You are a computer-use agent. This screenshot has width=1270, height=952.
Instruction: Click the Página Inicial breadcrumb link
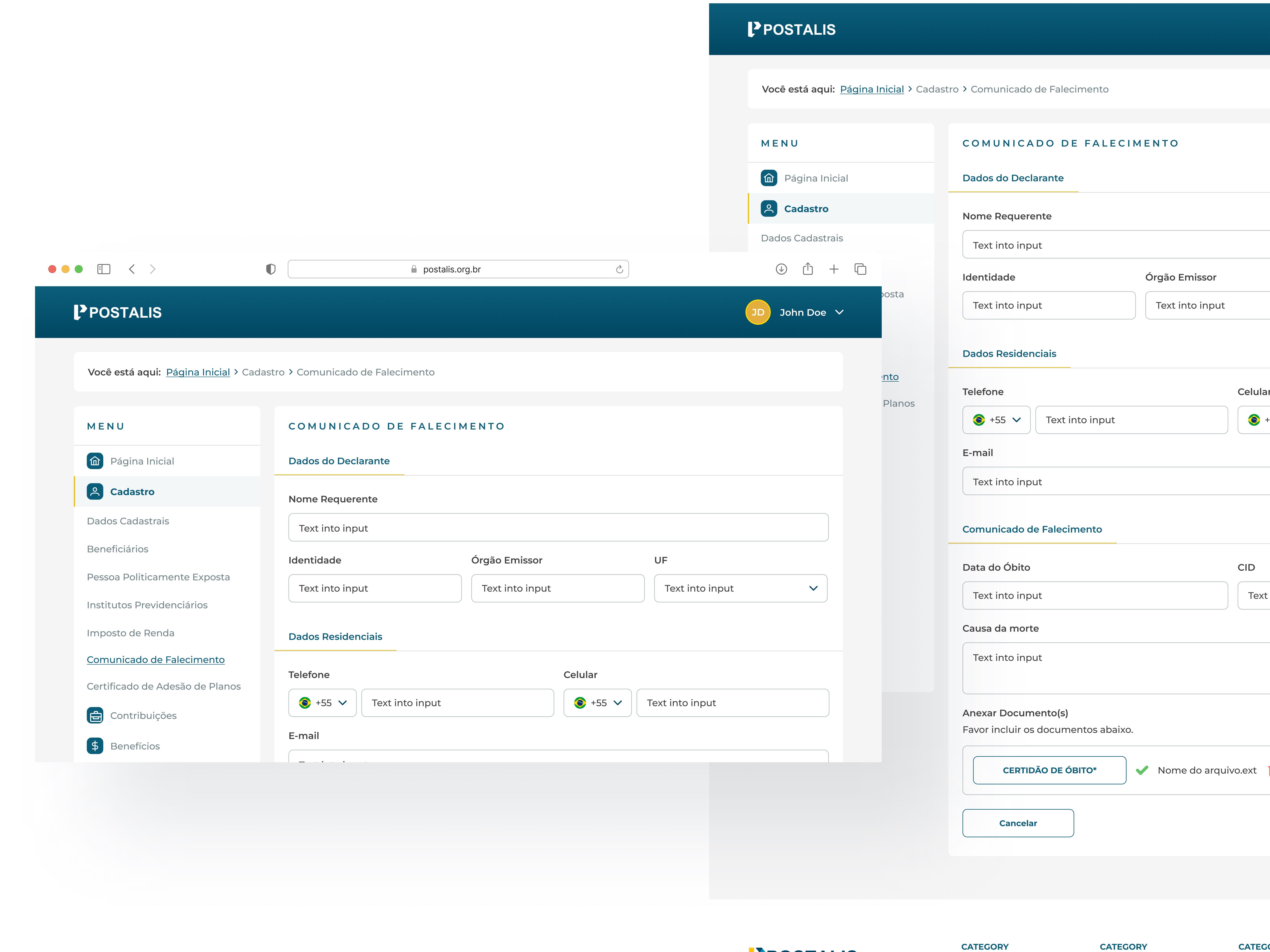pyautogui.click(x=198, y=372)
